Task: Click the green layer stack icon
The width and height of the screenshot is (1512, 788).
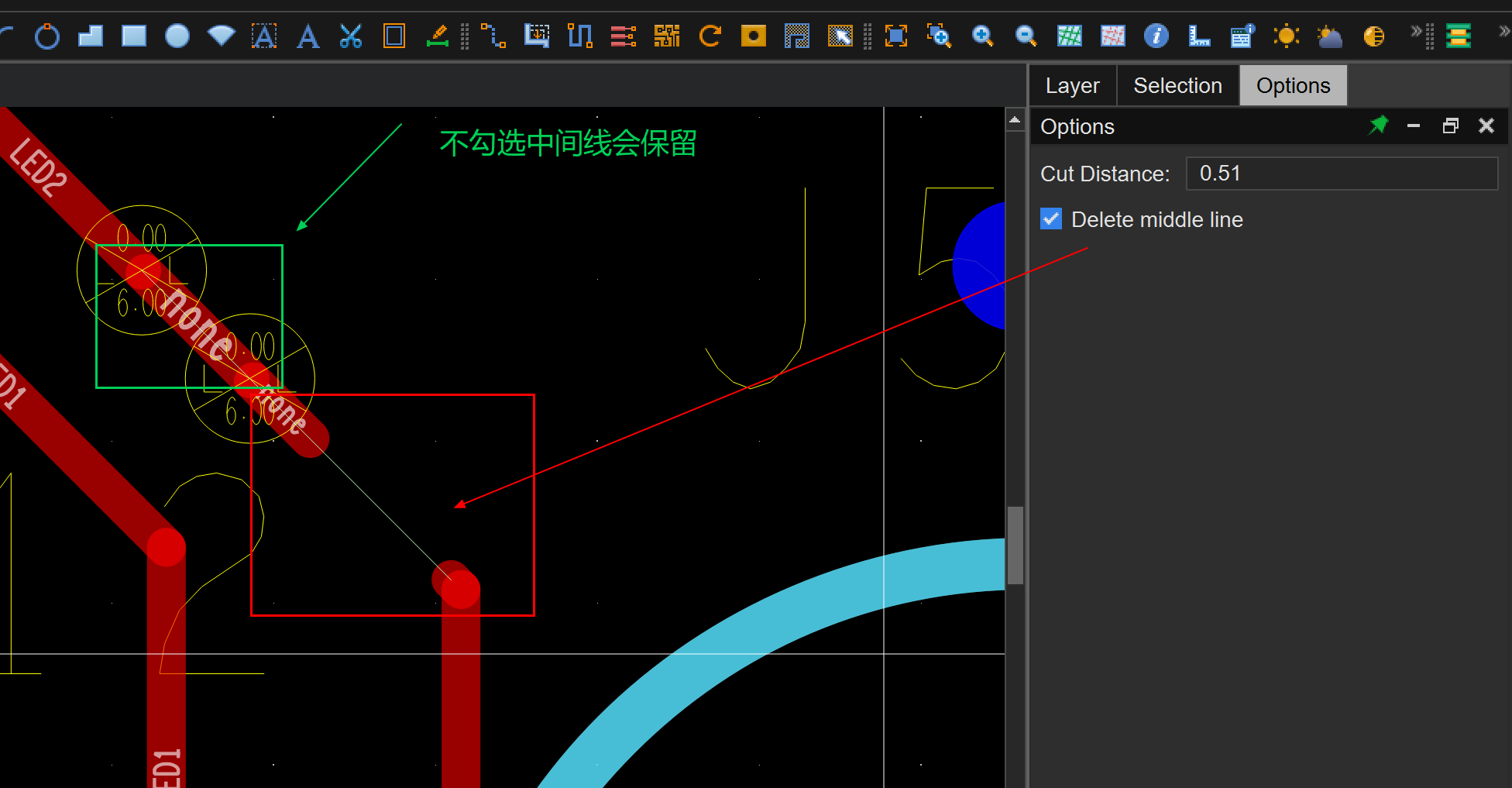Action: [1459, 36]
